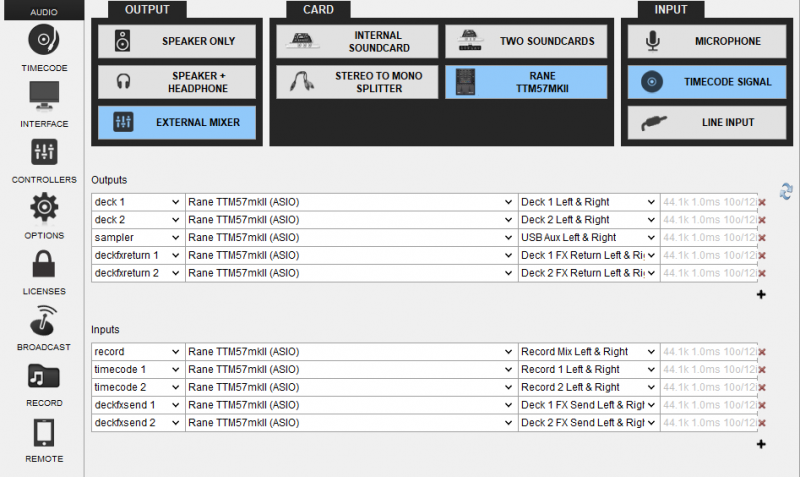Open the Controllers settings page

click(44, 161)
